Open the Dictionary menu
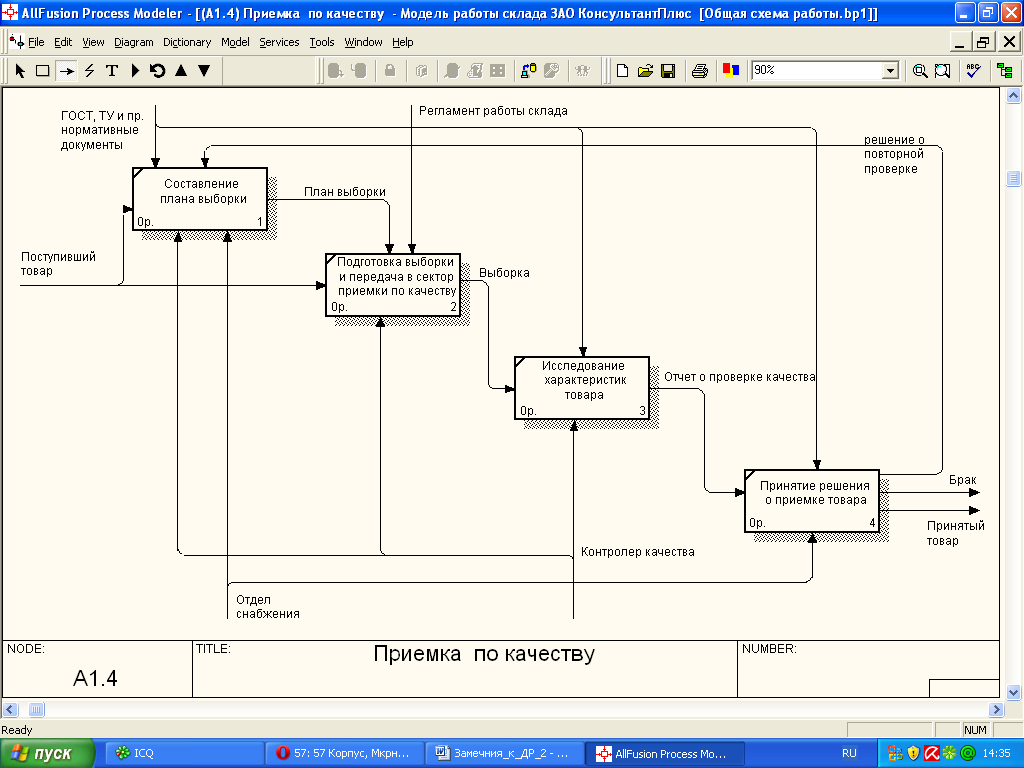 [x=187, y=42]
